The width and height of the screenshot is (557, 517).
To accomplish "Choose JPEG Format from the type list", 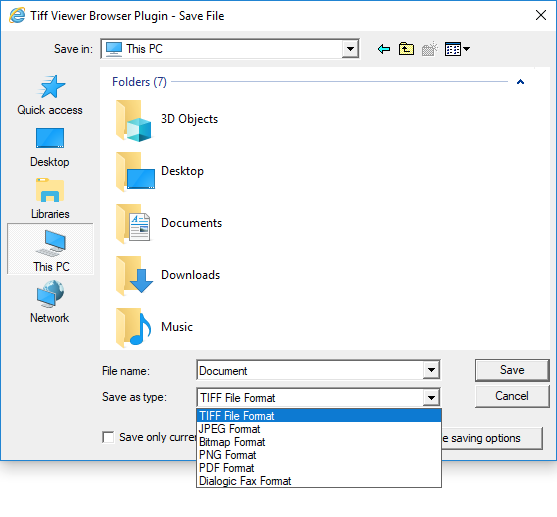I will [x=319, y=429].
